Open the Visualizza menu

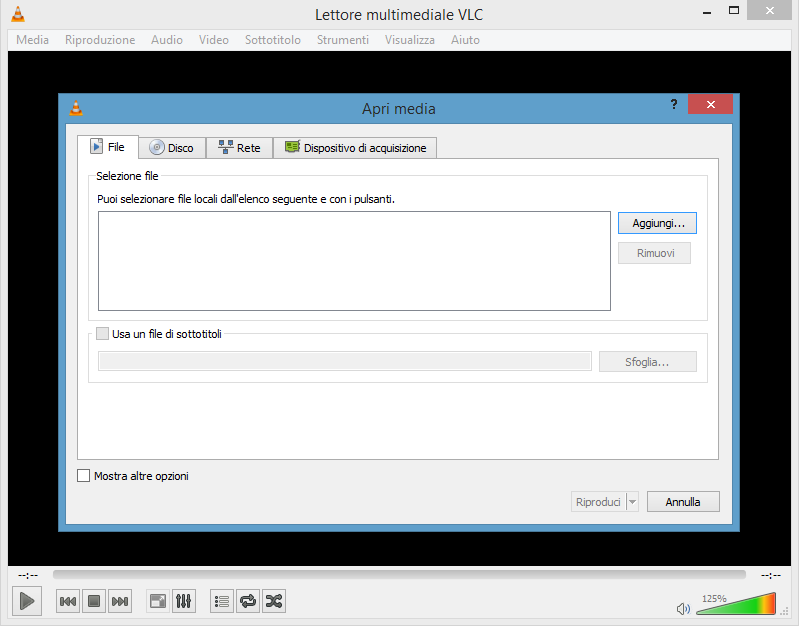tap(410, 40)
